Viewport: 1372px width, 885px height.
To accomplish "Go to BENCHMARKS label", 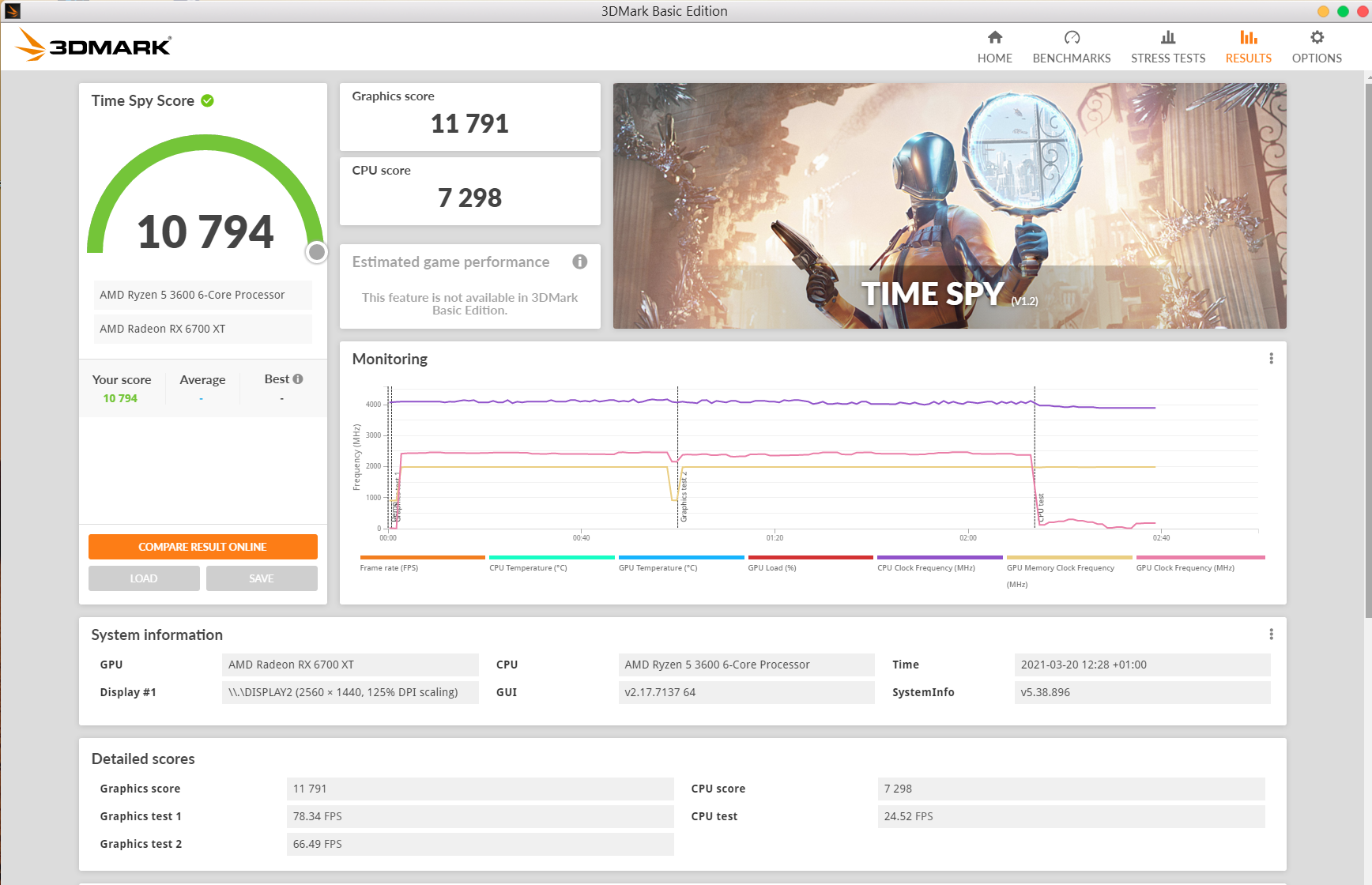I will tap(1072, 58).
